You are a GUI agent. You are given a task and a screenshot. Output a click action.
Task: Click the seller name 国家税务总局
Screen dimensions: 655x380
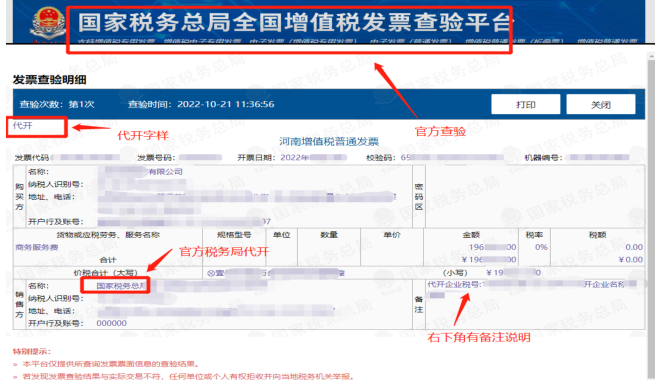click(x=121, y=286)
